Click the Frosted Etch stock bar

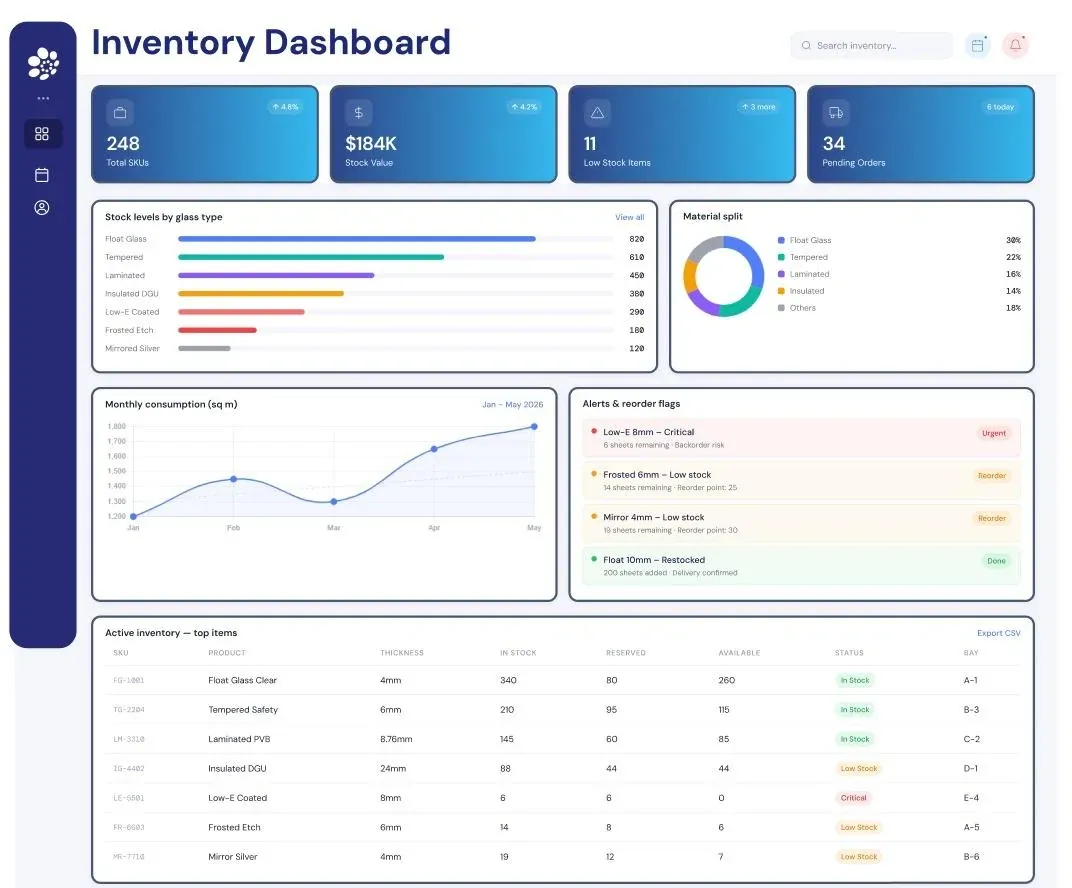[217, 330]
